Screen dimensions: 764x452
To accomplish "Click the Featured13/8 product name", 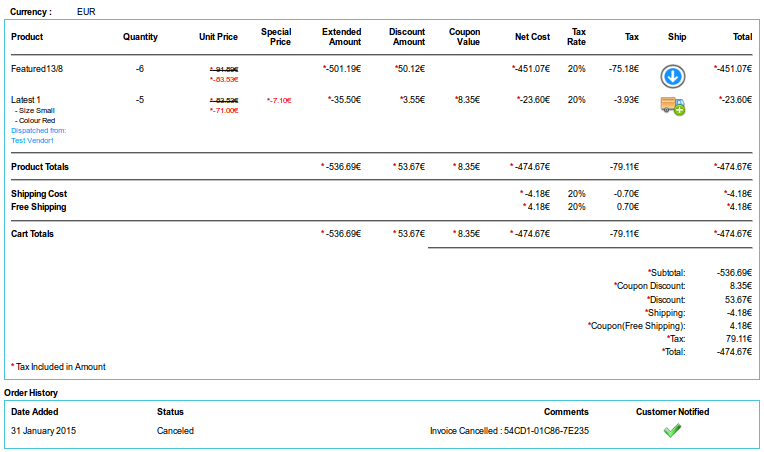I will tap(37, 69).
